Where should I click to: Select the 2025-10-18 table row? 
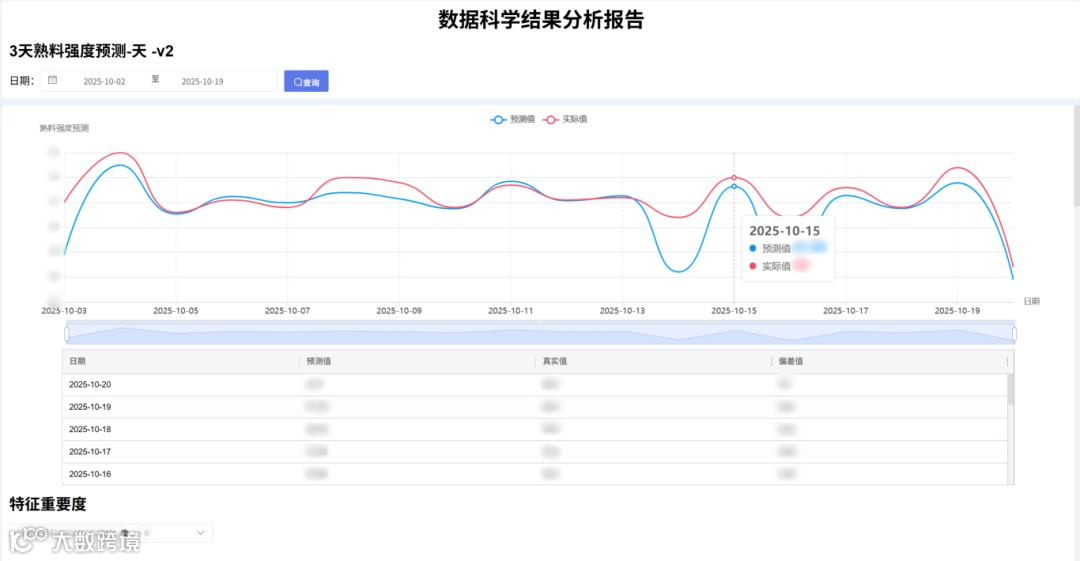534,429
